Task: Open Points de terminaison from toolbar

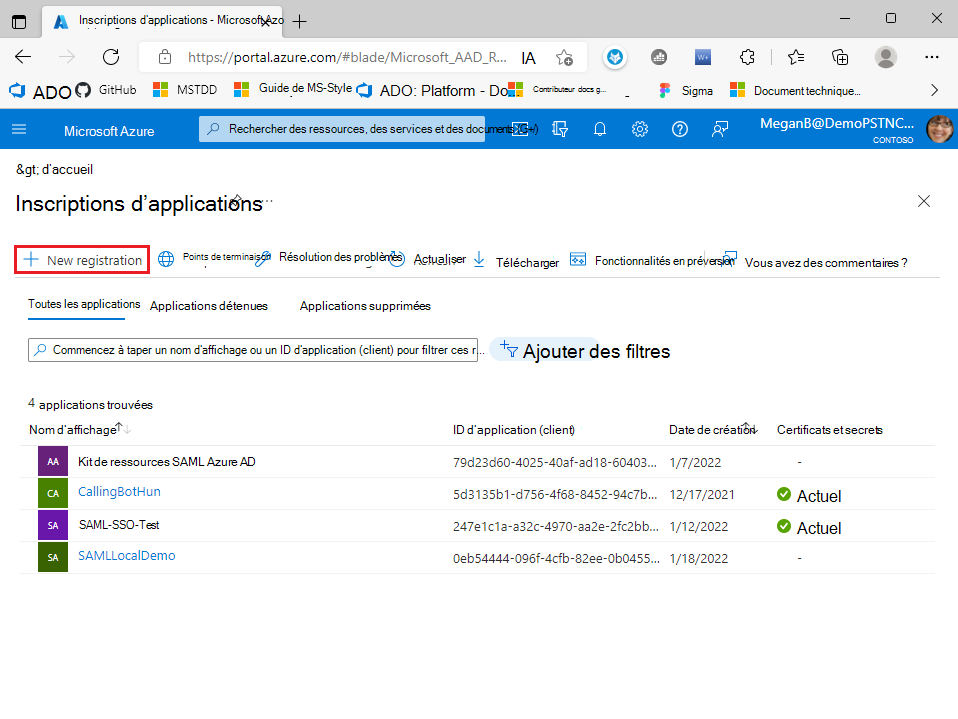Action: point(214,258)
